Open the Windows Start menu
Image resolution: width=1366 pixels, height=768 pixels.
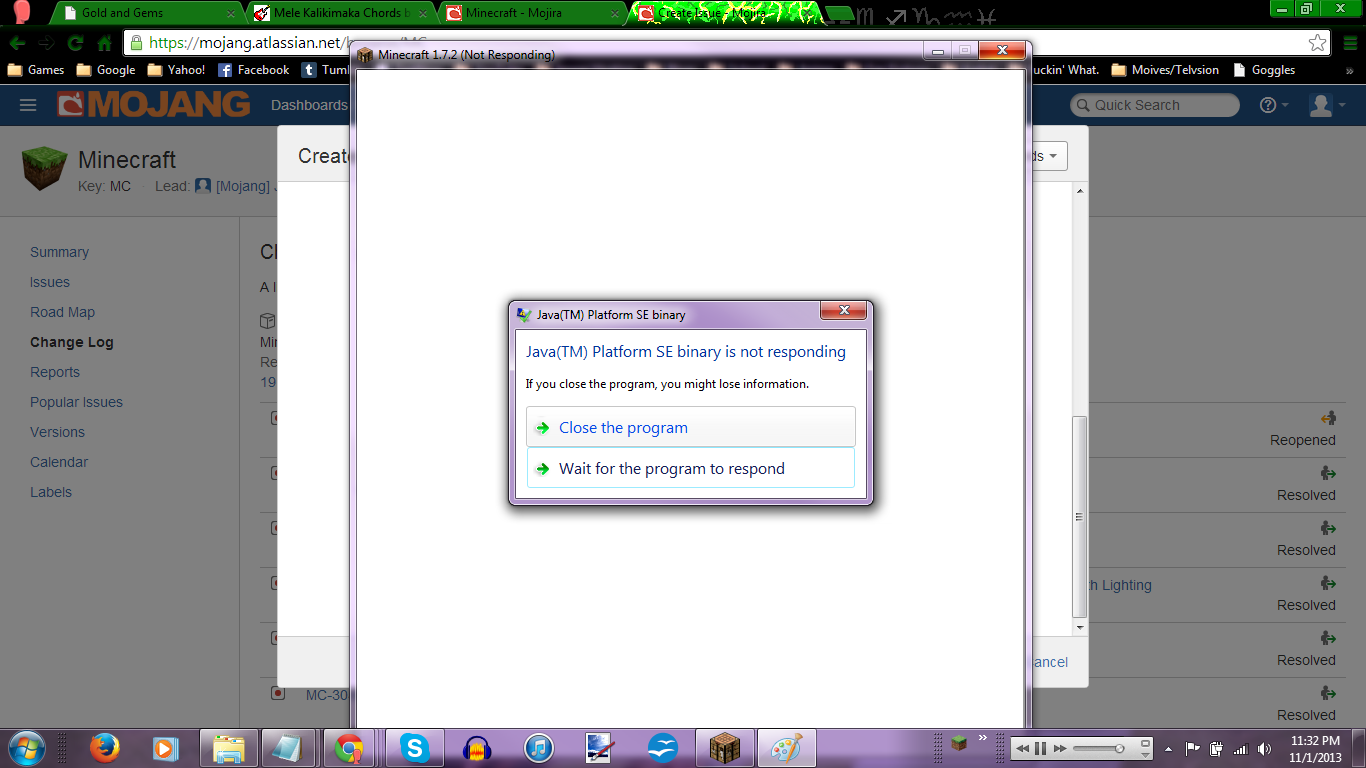coord(25,748)
